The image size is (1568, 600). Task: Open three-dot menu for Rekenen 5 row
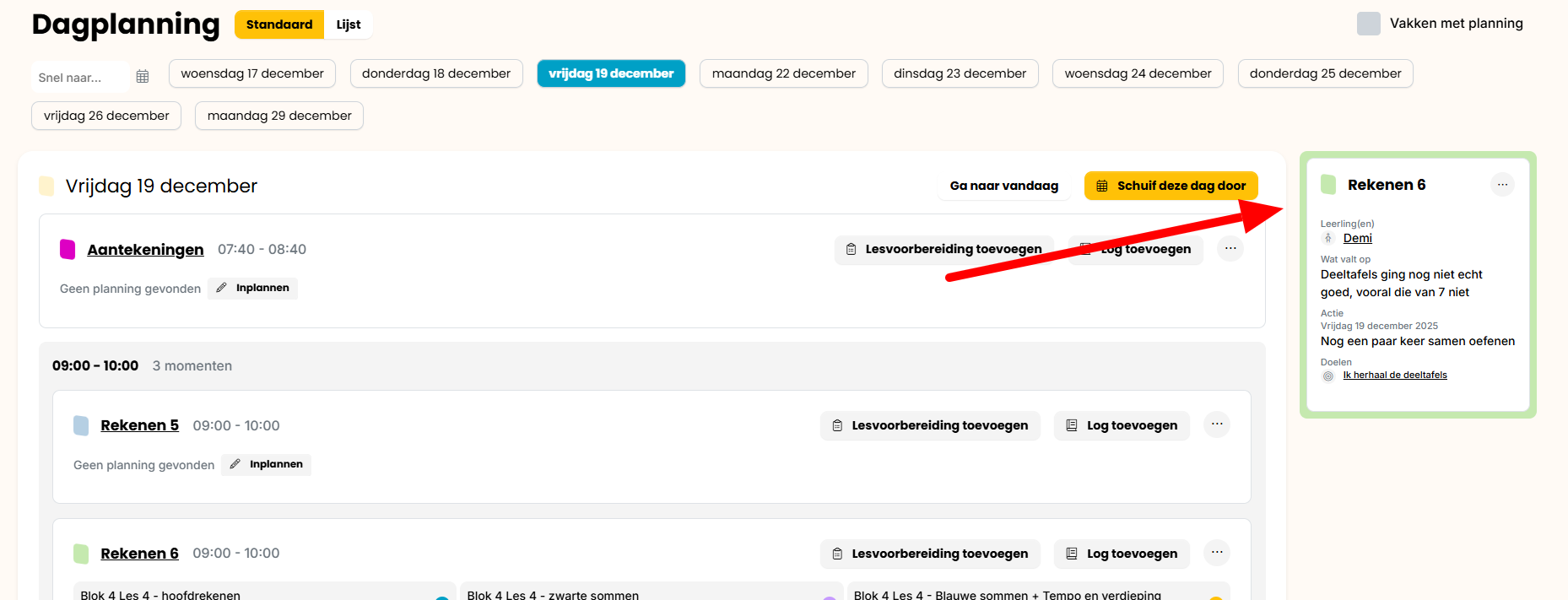[1216, 424]
